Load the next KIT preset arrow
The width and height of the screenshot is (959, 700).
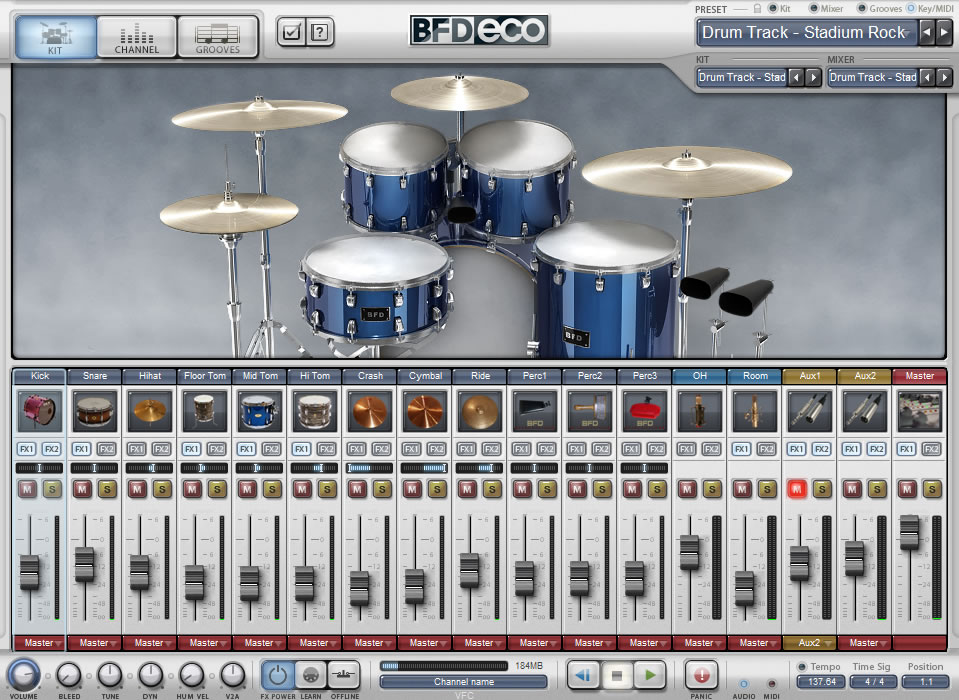click(x=813, y=78)
